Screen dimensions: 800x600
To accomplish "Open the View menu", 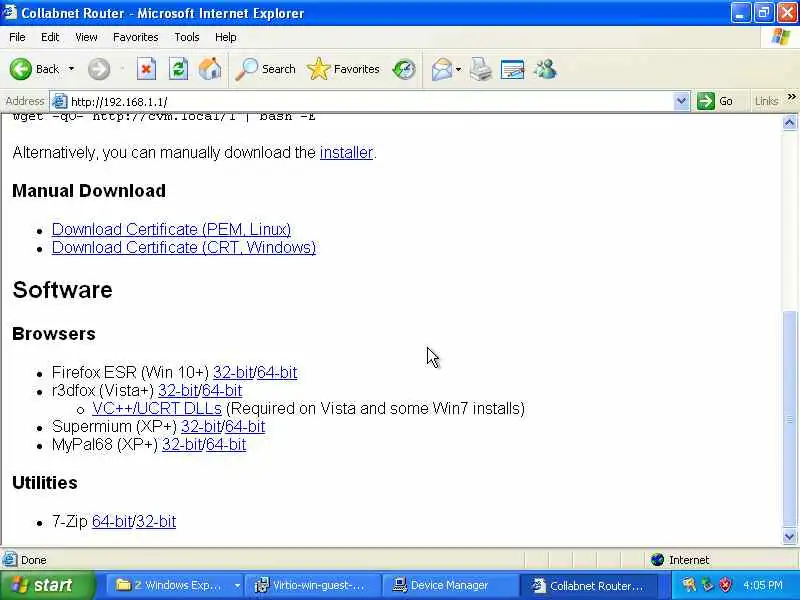I will 86,37.
